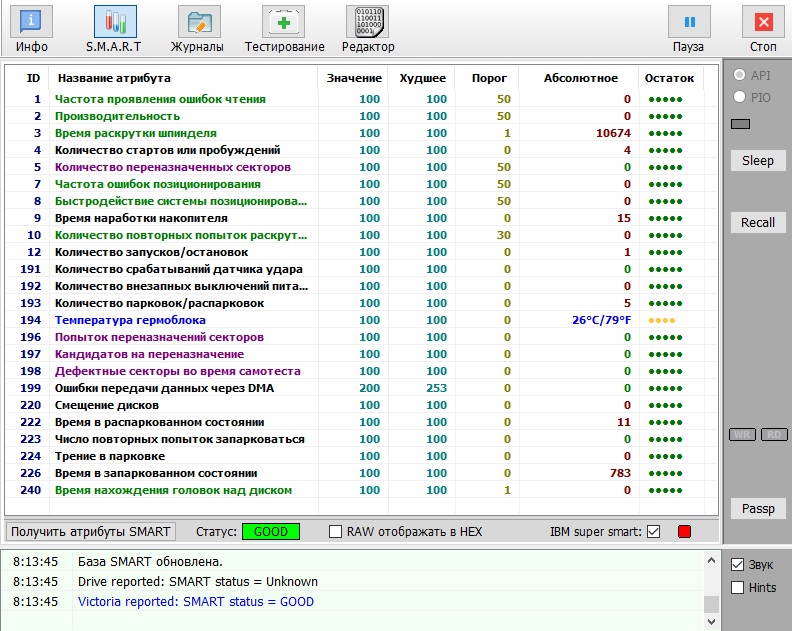Click the Значение column header
The image size is (792, 631).
click(354, 78)
